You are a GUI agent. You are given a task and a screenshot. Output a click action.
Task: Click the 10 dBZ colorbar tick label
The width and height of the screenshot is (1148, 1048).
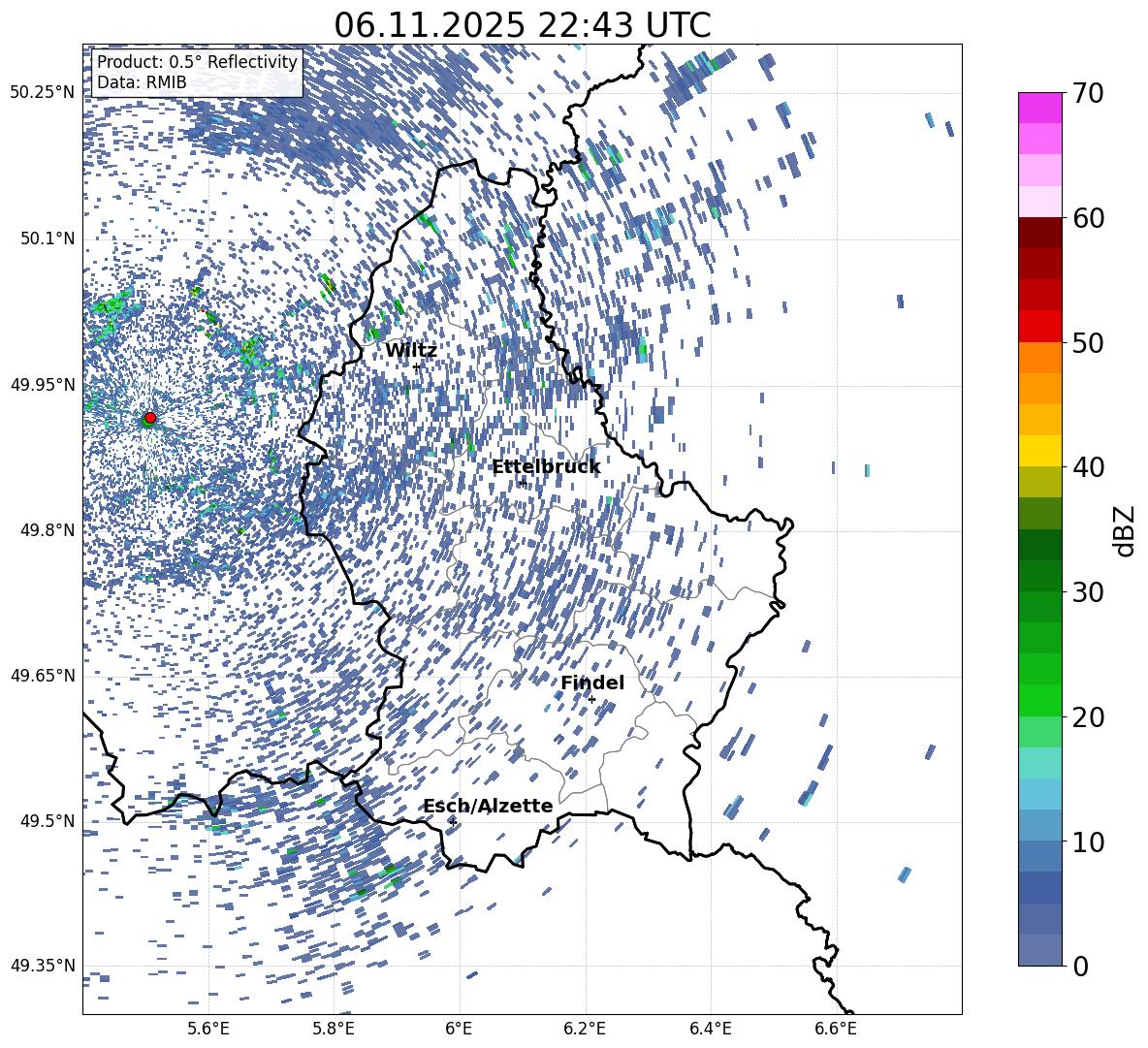(x=1087, y=842)
